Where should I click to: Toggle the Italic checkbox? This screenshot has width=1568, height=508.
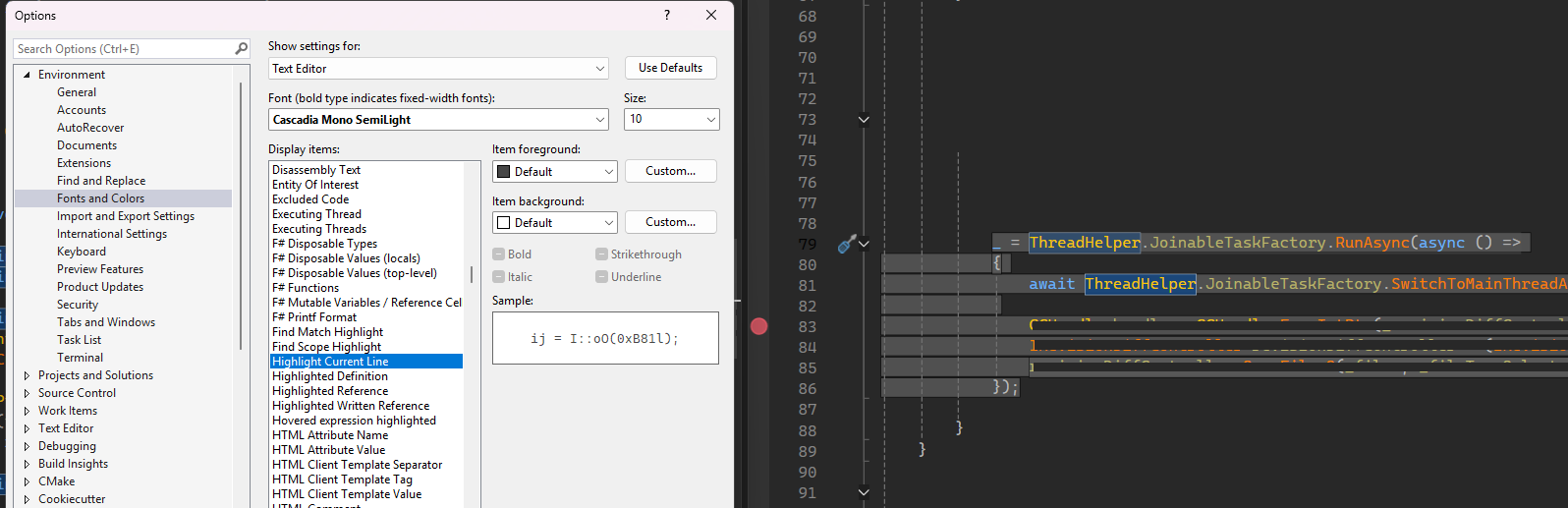pyautogui.click(x=498, y=277)
